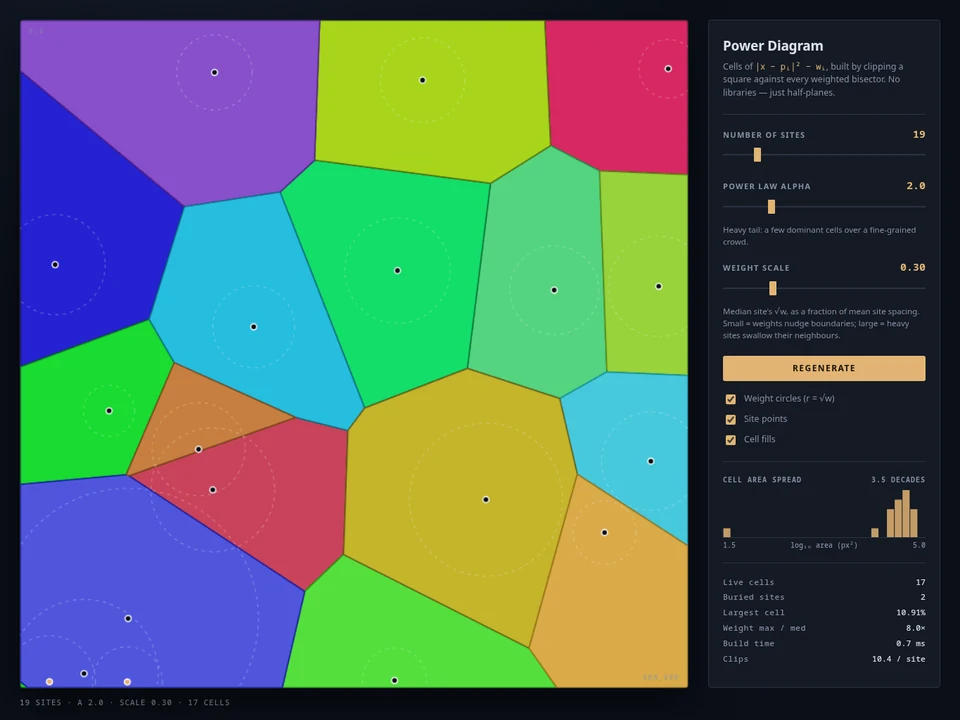Click the Build time value 0.7 ms
Screen dimensions: 960x720
[x=910, y=643]
